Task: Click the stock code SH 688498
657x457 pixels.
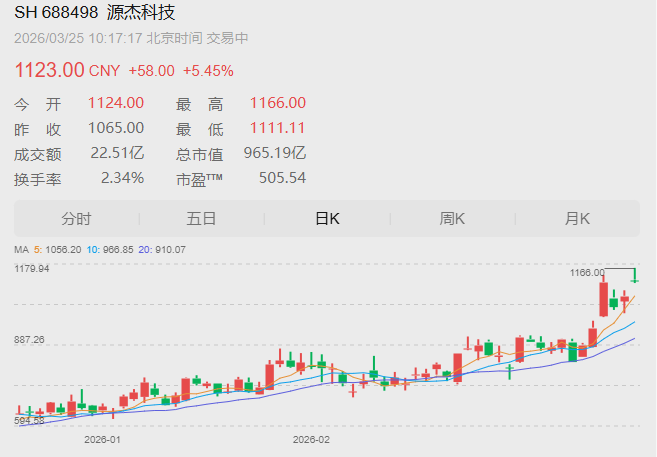Action: coord(56,13)
